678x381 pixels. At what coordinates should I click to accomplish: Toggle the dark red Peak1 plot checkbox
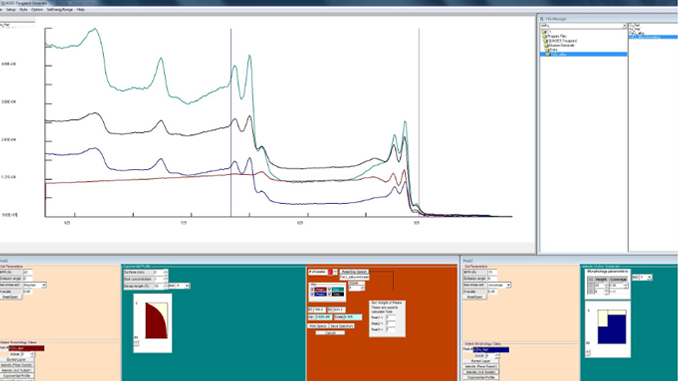312,289
